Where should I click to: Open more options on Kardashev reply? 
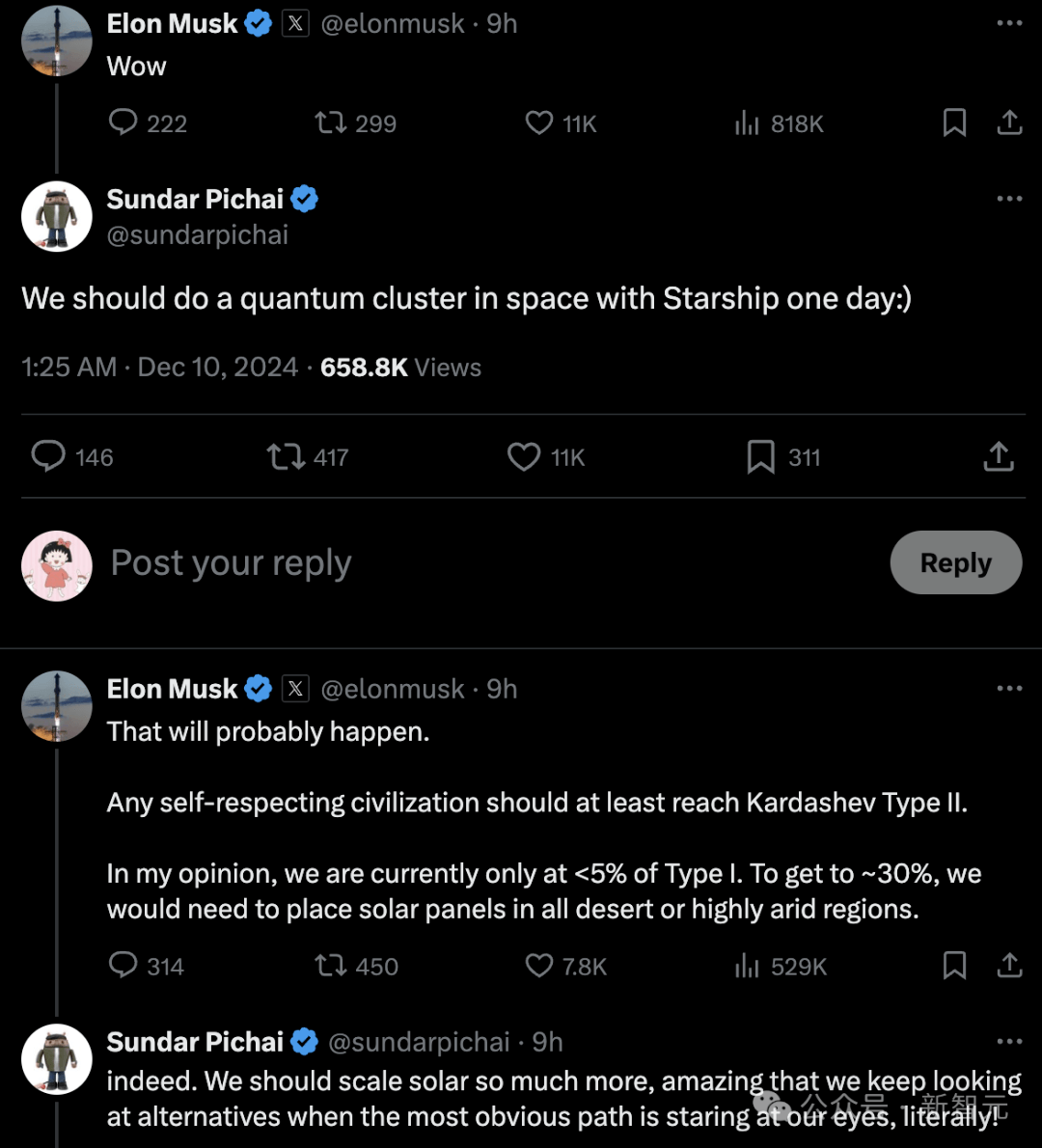1010,688
